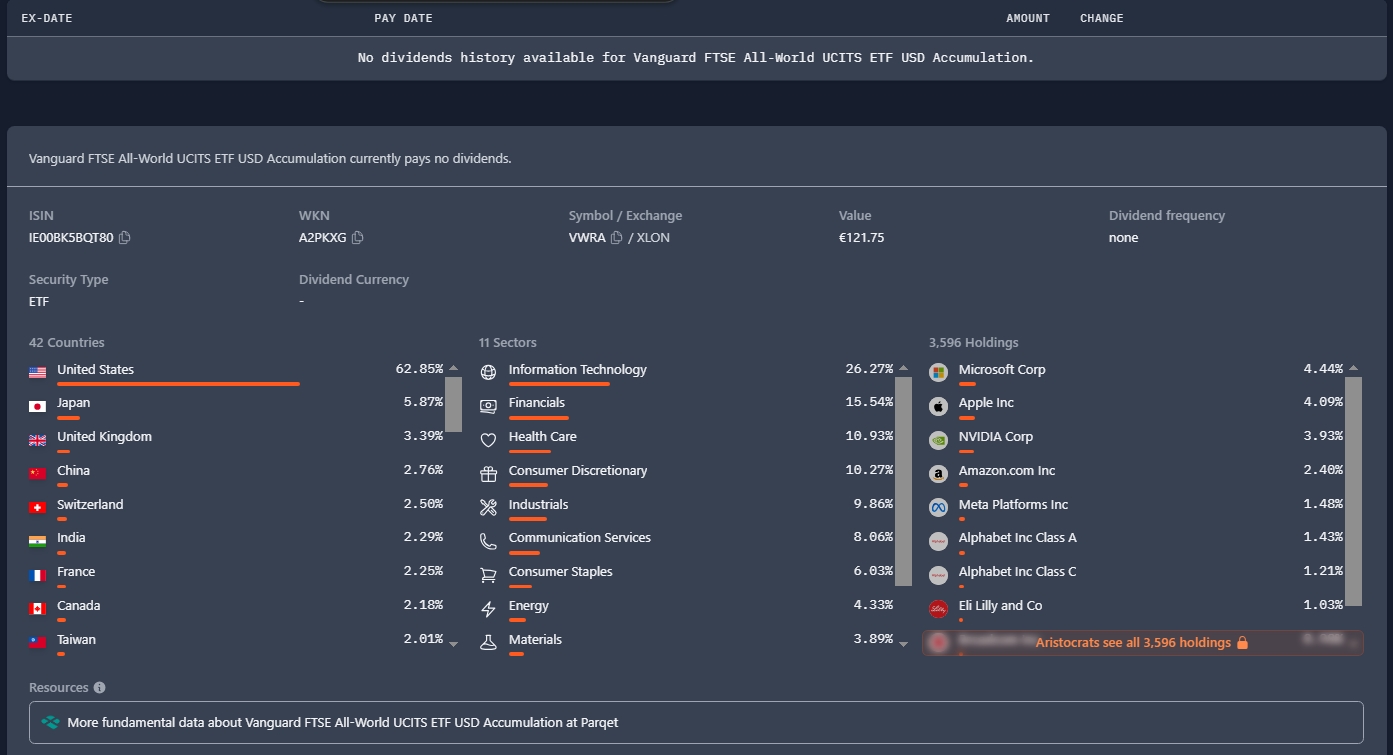Open Aristocrats see all 3,596 holdings
The width and height of the screenshot is (1393, 755).
click(x=1142, y=643)
